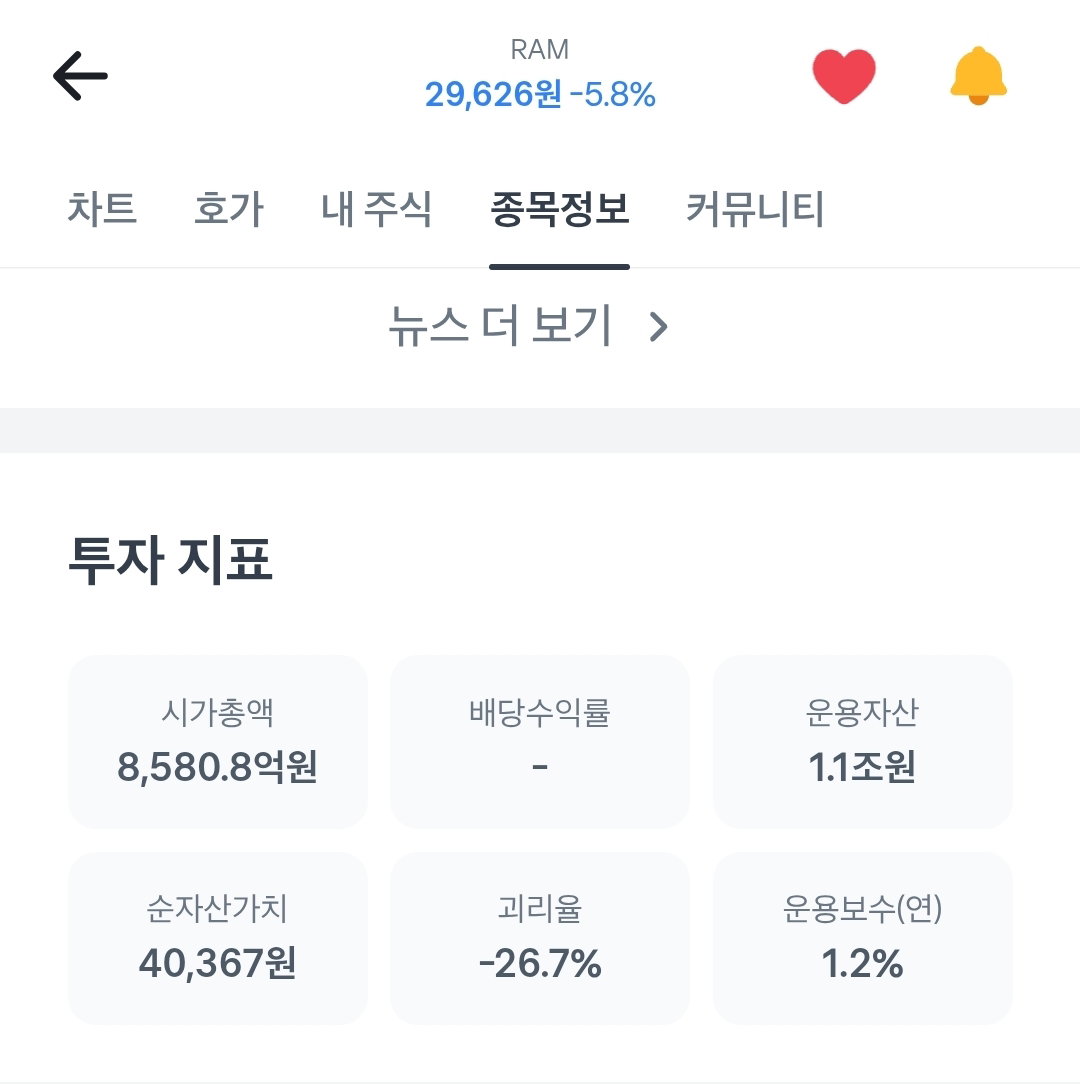Tap the back arrow icon

click(x=80, y=76)
